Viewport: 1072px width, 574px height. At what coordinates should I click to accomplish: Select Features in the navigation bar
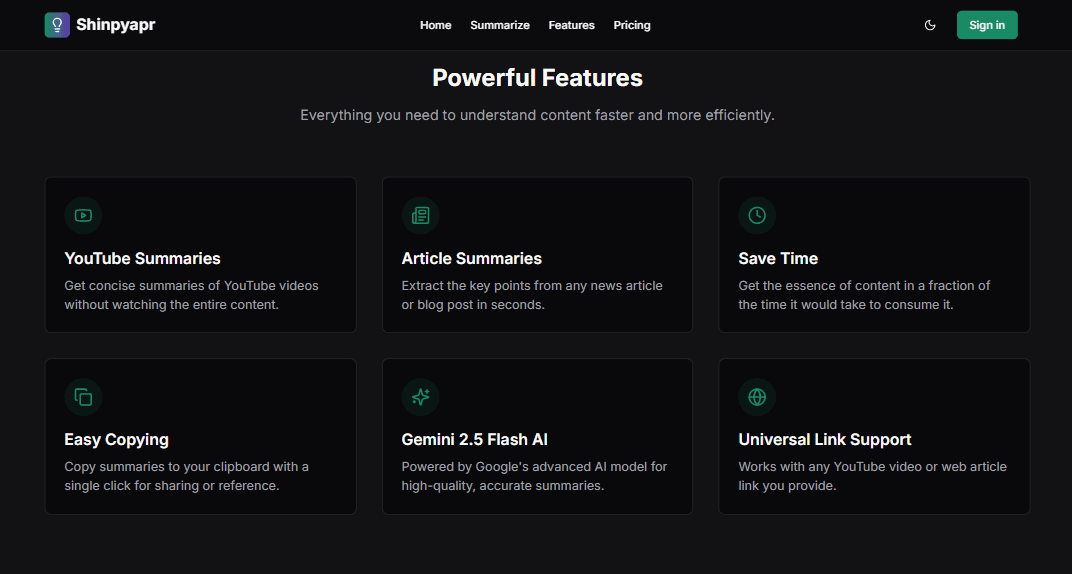571,25
